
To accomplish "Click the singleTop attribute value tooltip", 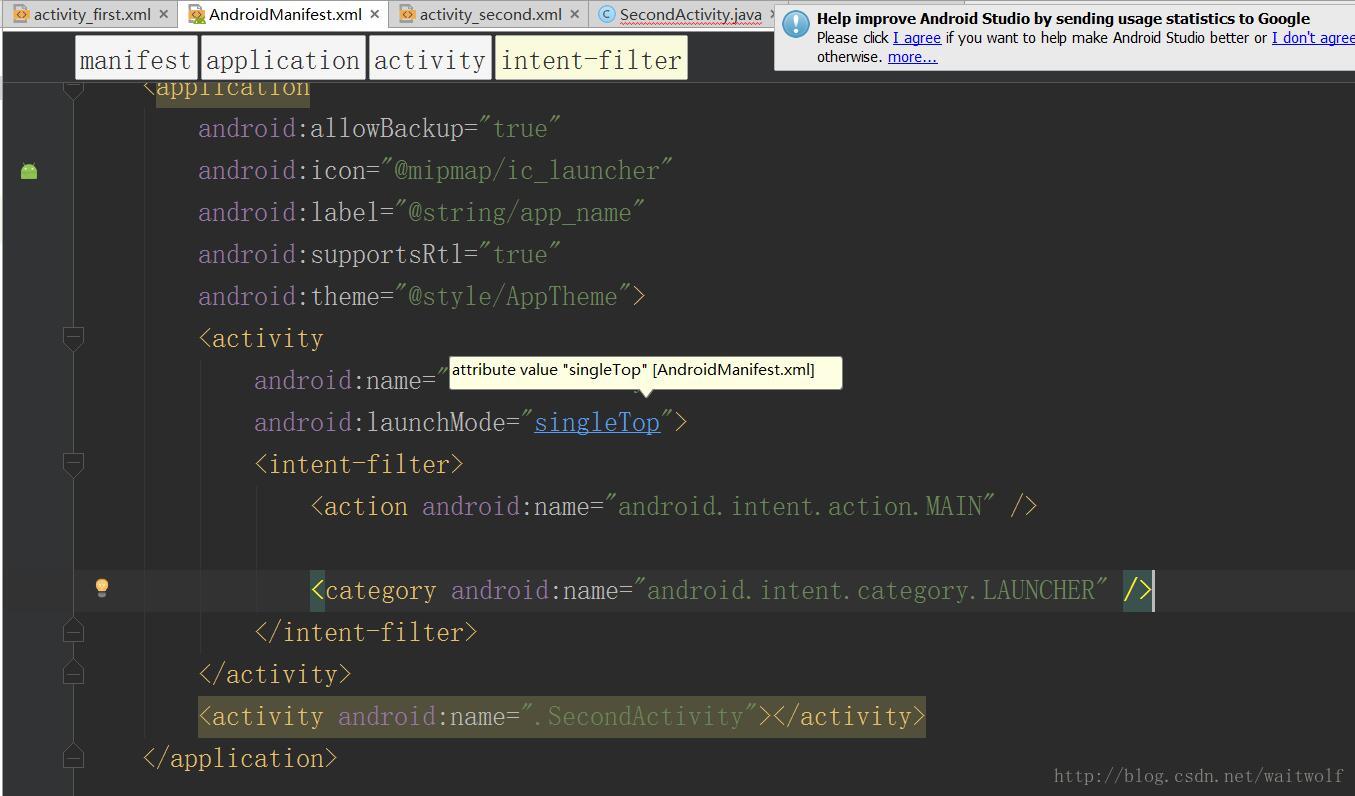I will coord(646,373).
